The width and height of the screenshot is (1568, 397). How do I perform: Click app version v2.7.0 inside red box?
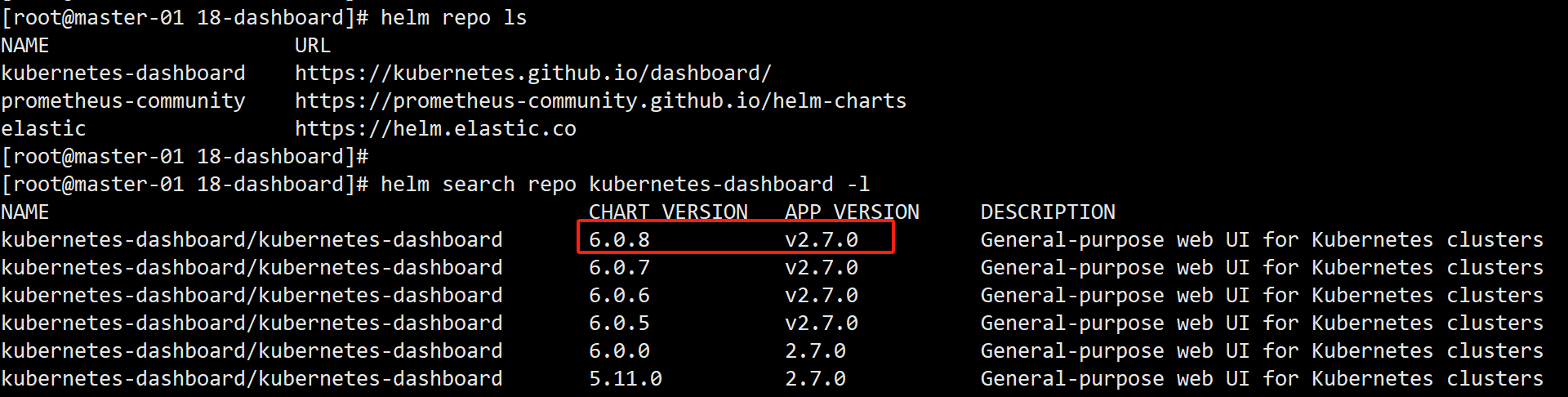coord(822,240)
